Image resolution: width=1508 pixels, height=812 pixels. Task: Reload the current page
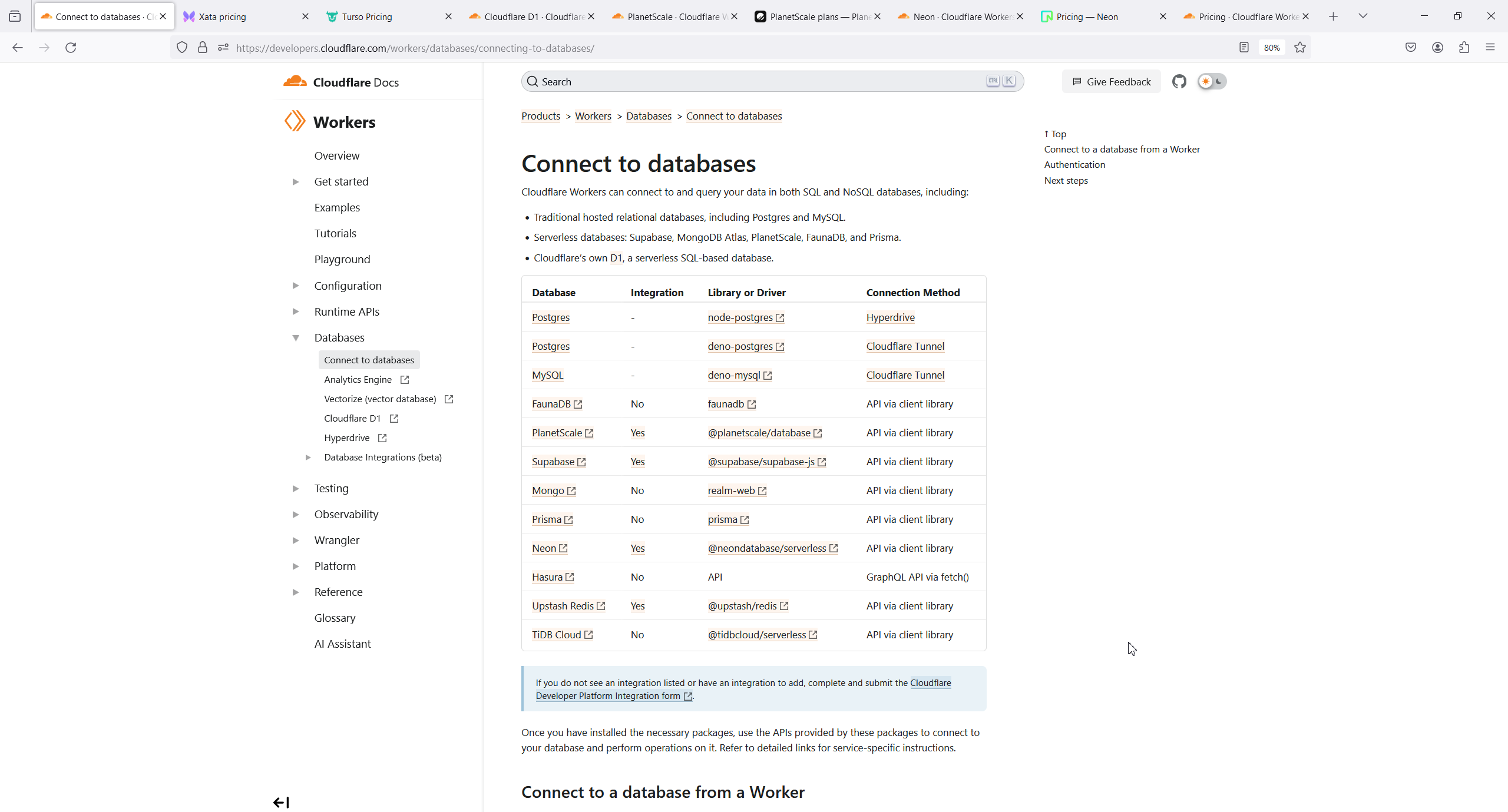[71, 48]
